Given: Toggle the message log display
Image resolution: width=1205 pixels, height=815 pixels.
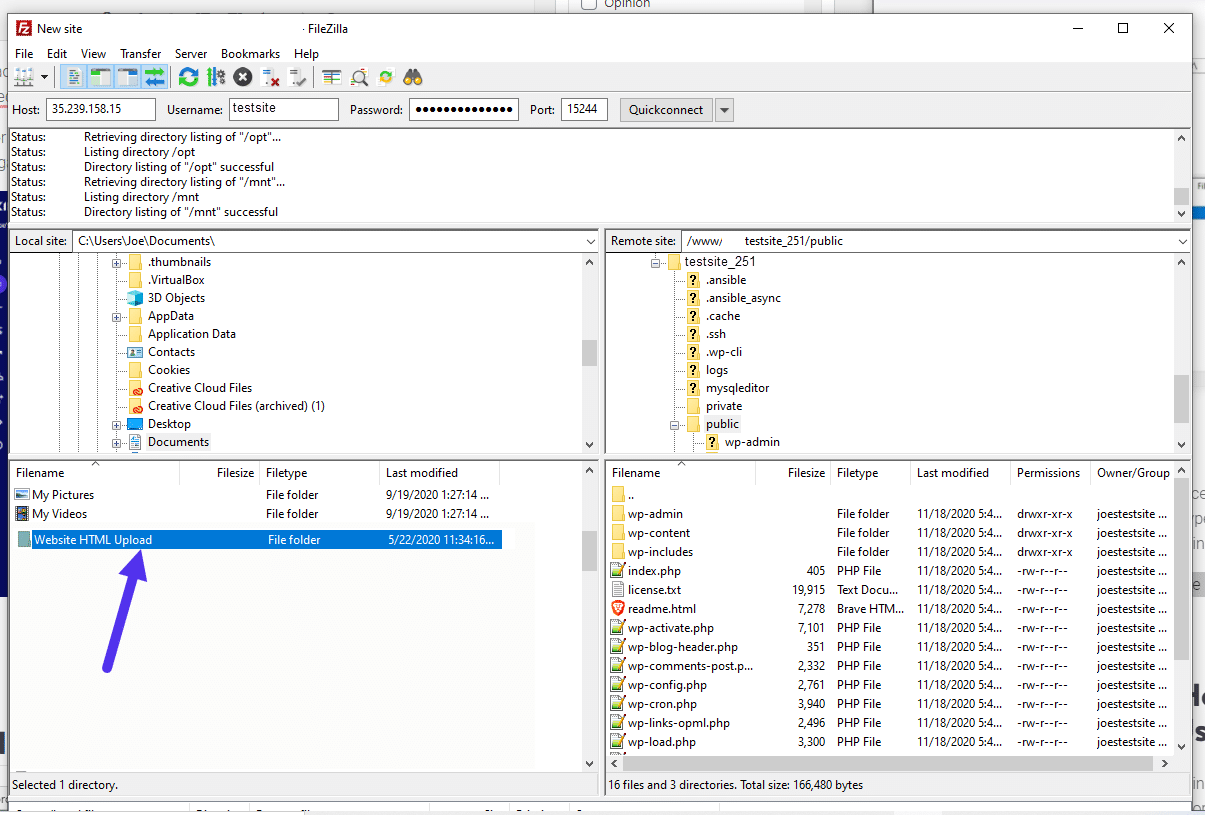Looking at the screenshot, I should tap(74, 77).
